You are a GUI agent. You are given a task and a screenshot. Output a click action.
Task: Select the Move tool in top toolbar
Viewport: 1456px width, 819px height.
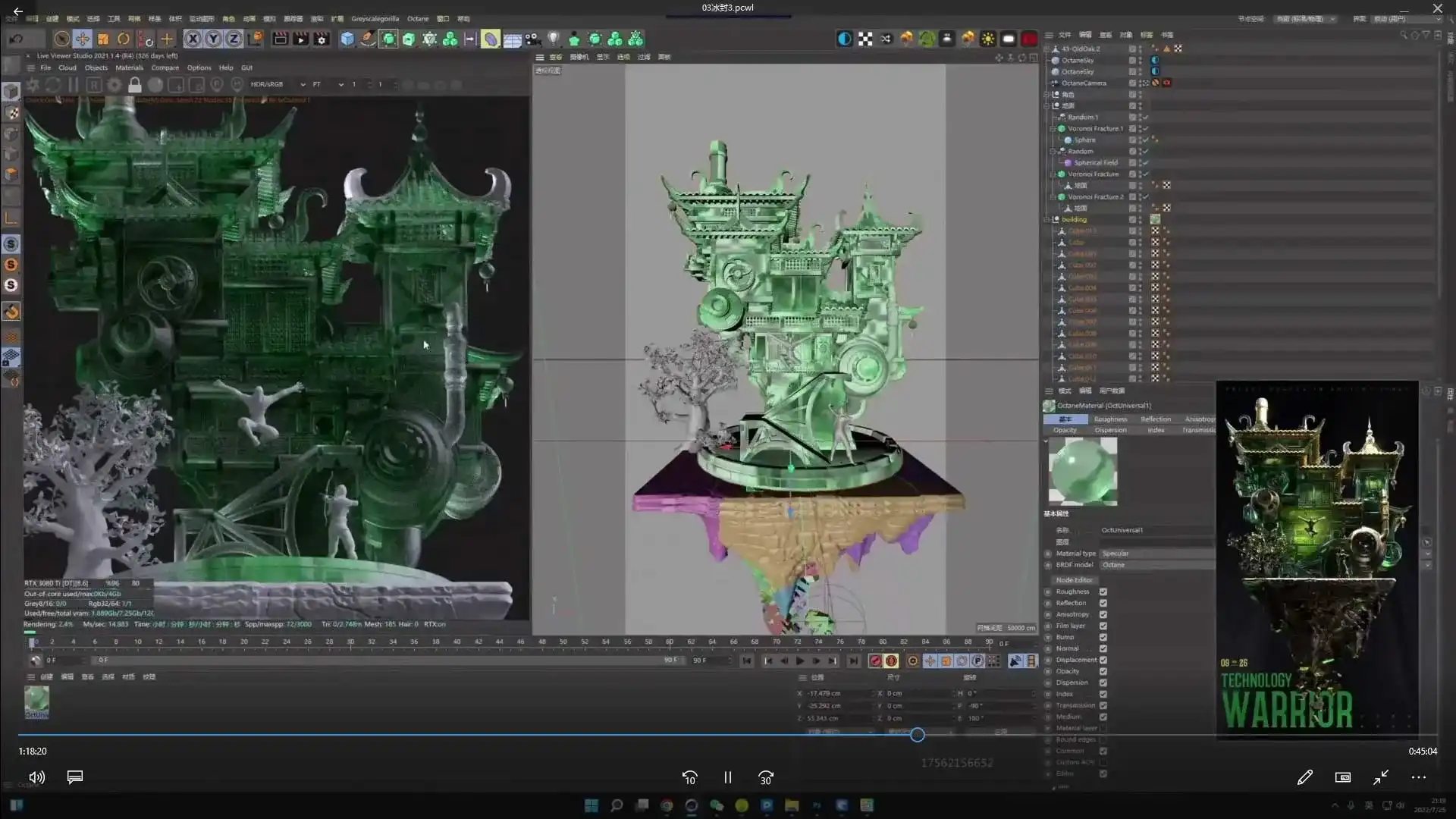[83, 39]
